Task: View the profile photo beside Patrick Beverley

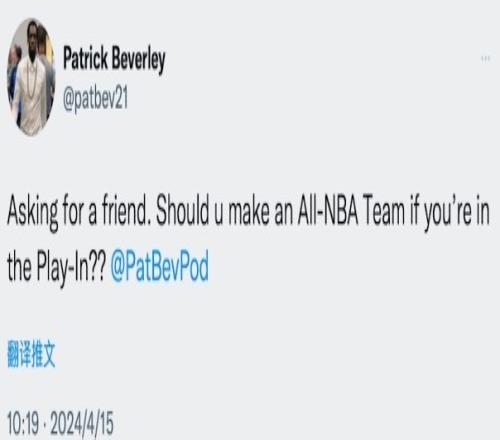Action: point(31,77)
